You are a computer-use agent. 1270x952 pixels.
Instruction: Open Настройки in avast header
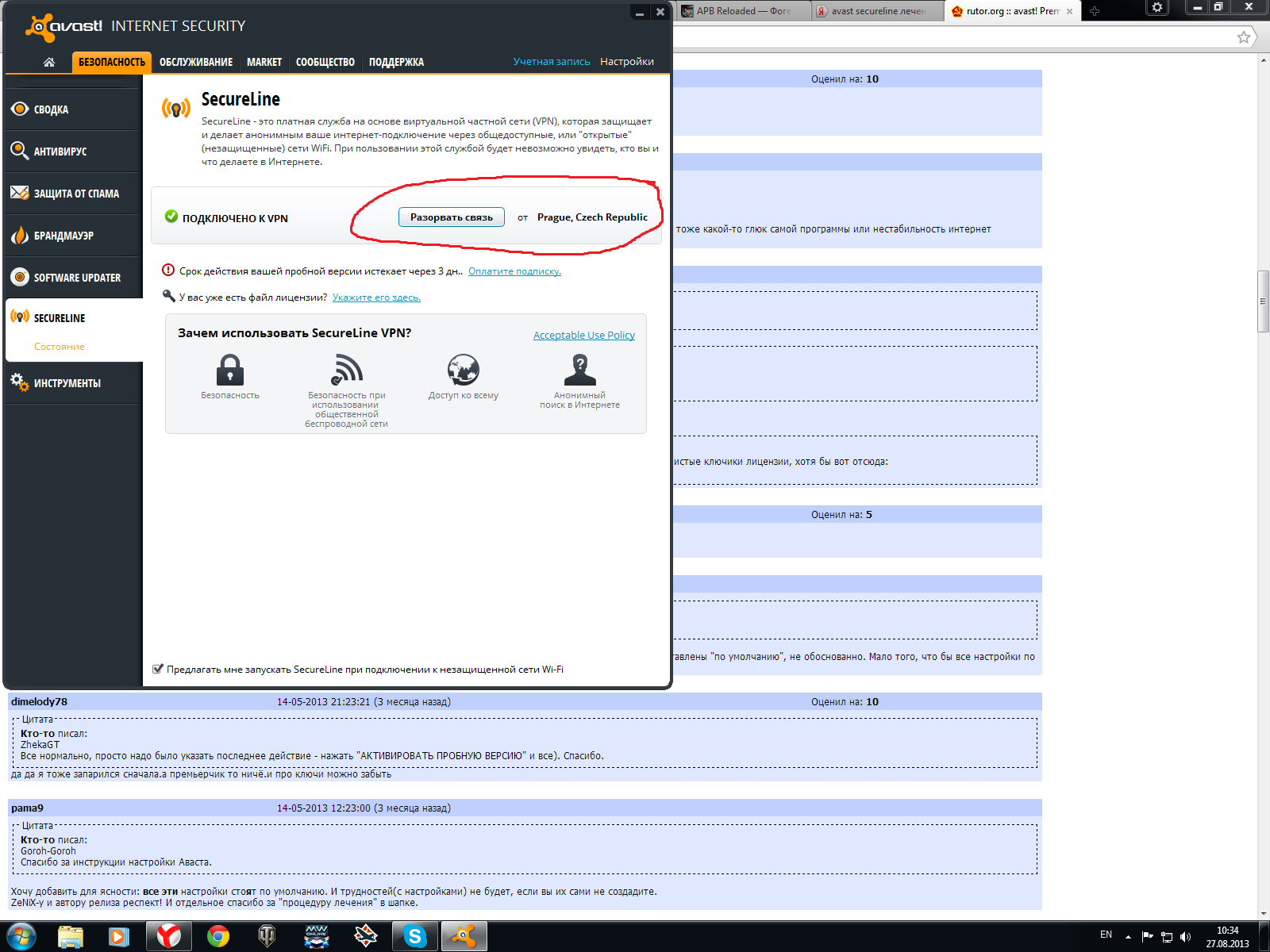[627, 62]
